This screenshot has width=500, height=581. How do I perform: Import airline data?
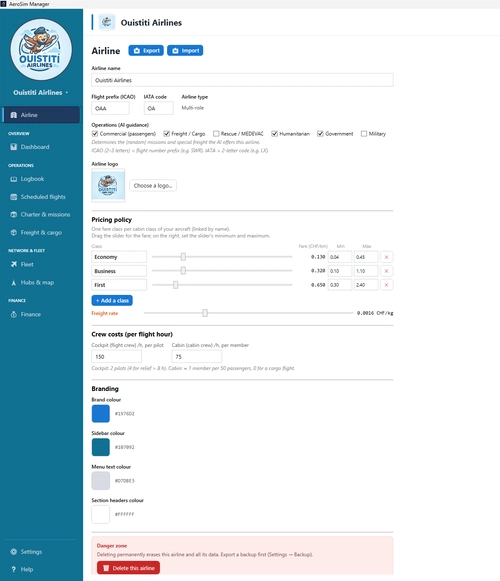185,50
